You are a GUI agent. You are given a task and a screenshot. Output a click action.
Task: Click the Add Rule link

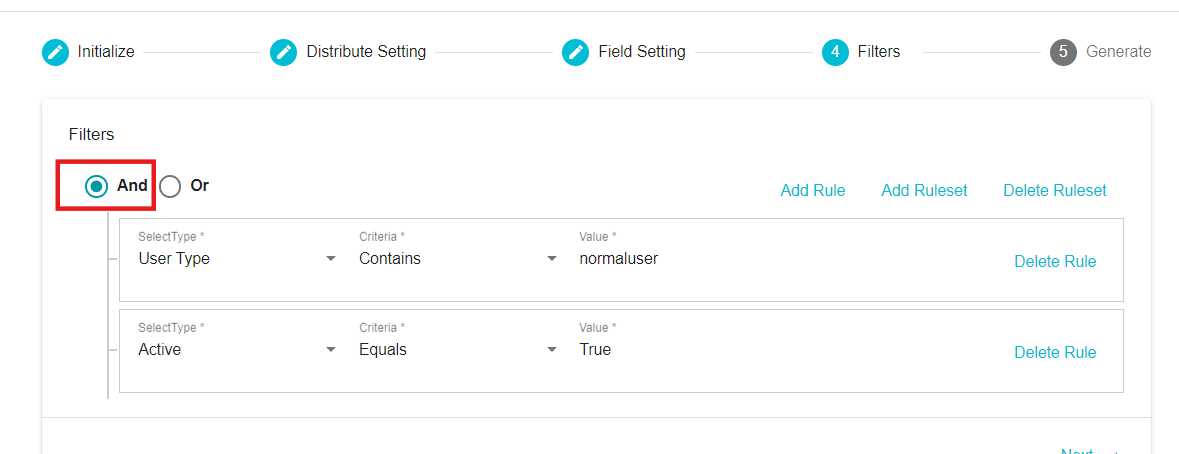(813, 191)
